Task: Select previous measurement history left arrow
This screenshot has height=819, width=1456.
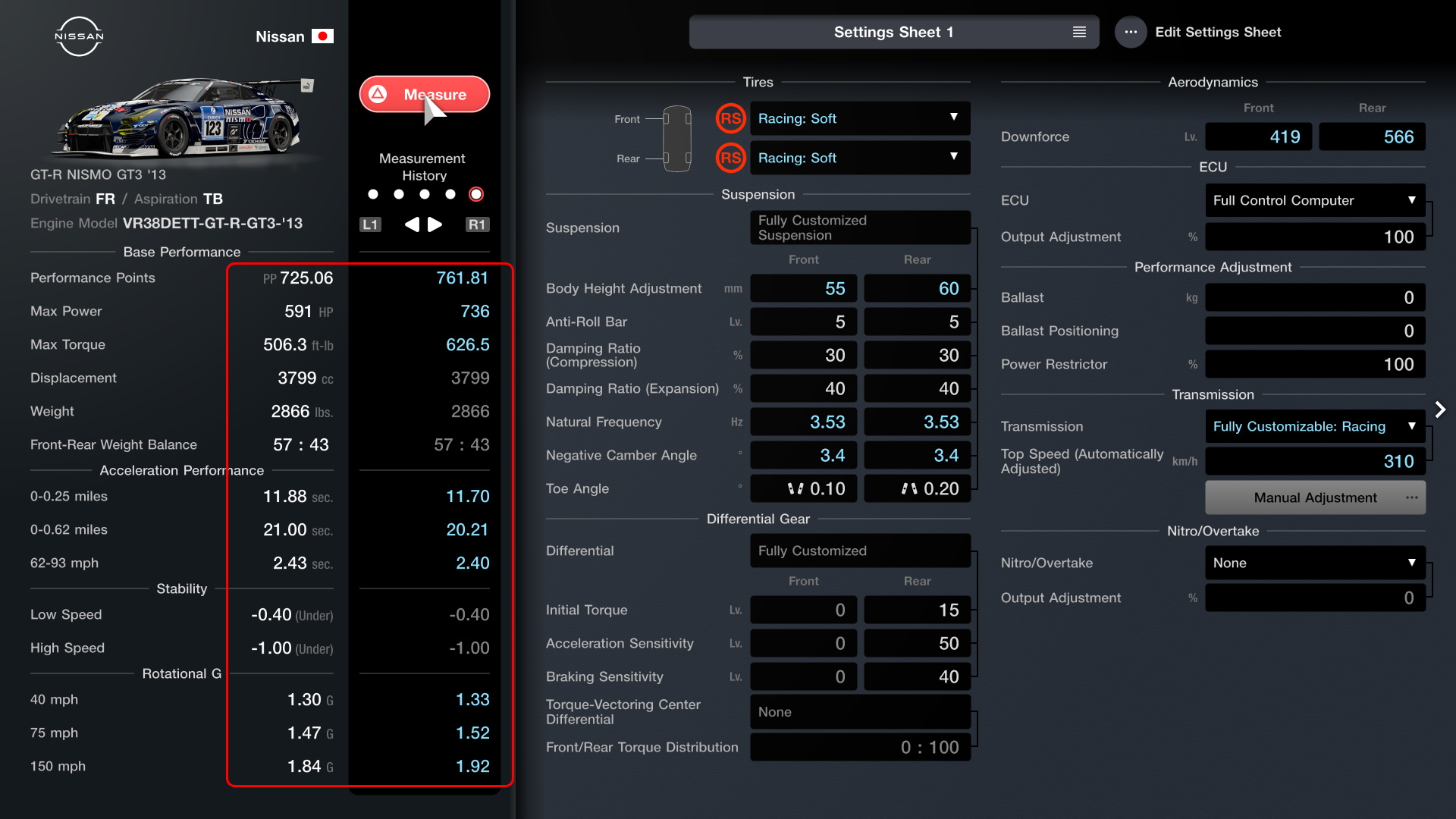Action: pyautogui.click(x=412, y=224)
